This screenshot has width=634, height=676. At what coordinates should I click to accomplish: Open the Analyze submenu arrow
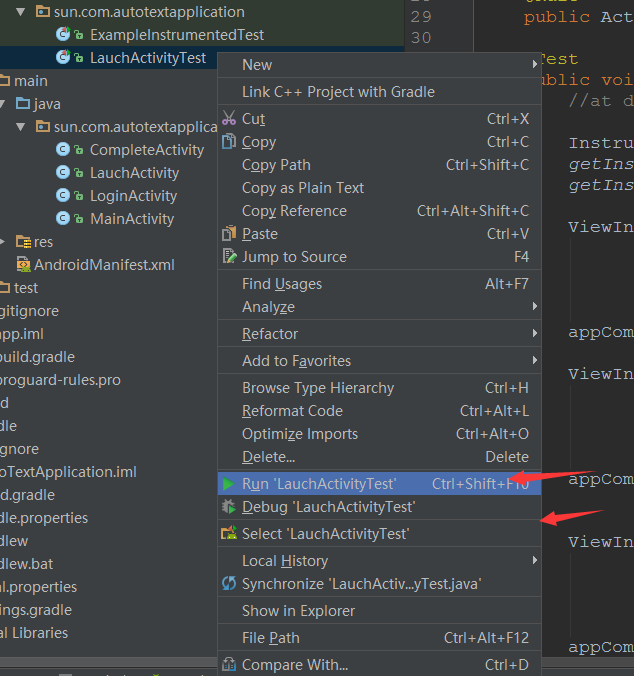pyautogui.click(x=534, y=306)
